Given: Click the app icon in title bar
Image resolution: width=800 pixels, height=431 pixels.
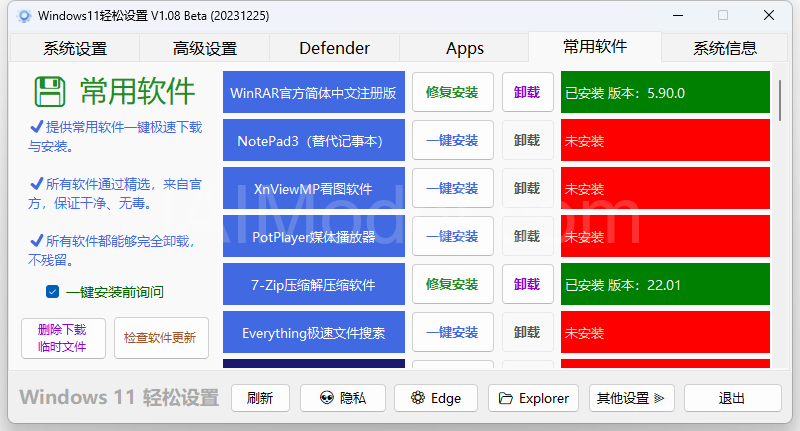Looking at the screenshot, I should click(x=23, y=16).
